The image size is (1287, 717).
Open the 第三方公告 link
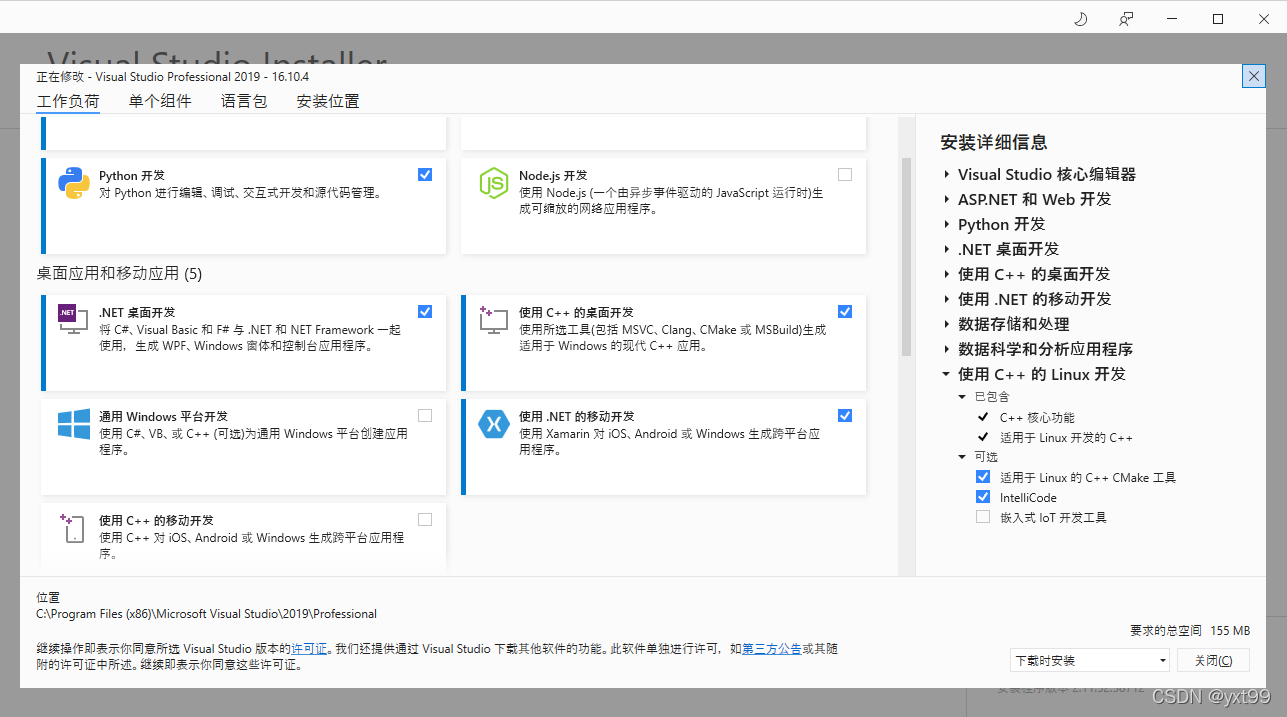pyautogui.click(x=771, y=649)
